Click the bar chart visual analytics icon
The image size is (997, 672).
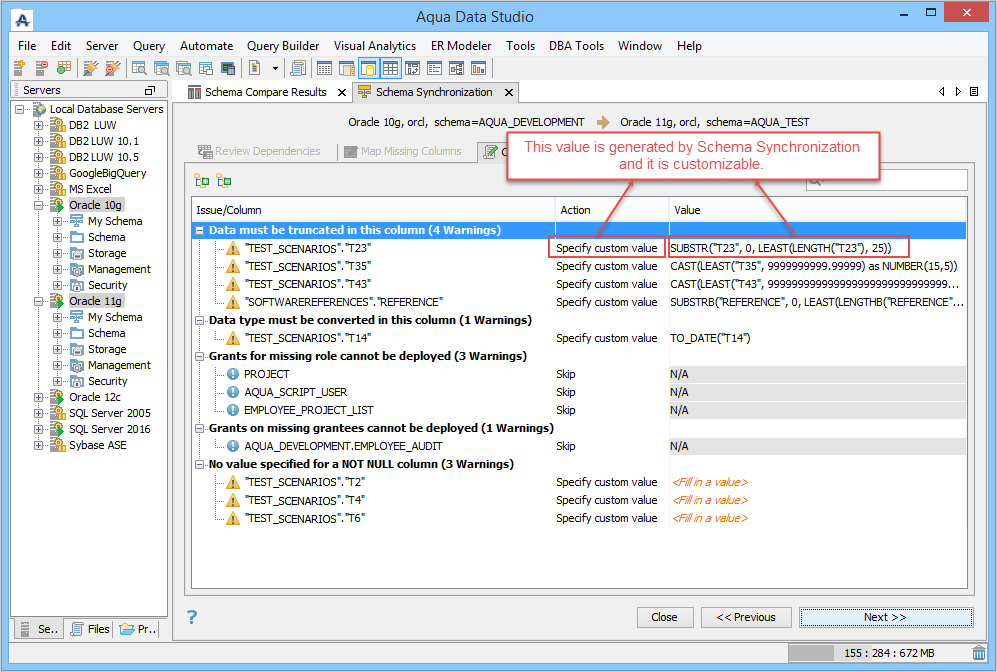pos(479,68)
